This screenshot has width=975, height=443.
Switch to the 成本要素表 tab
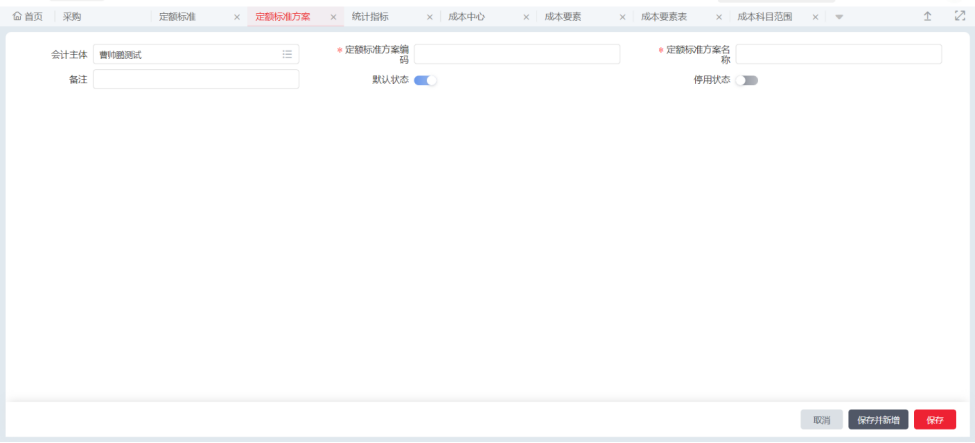(664, 17)
